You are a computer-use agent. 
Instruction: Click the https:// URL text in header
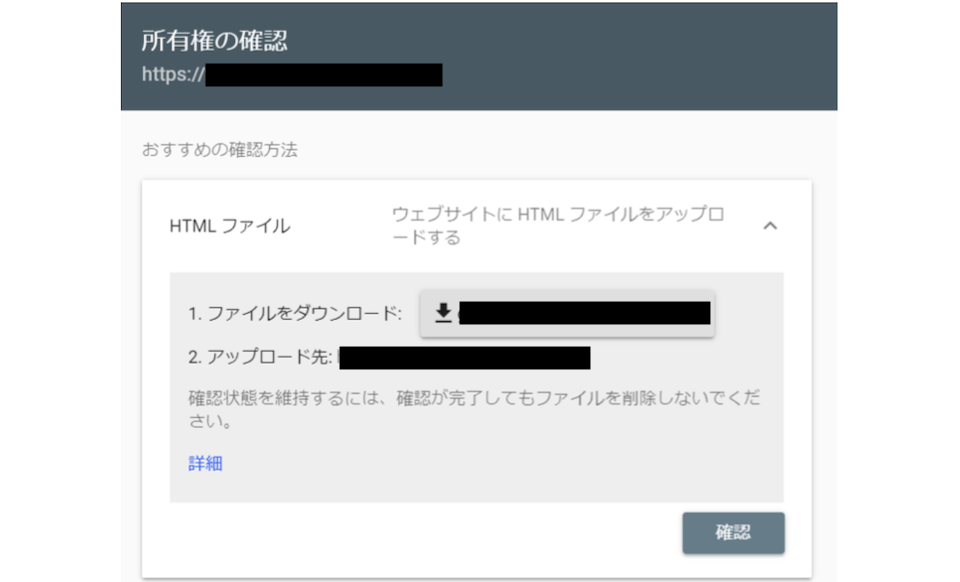click(173, 74)
